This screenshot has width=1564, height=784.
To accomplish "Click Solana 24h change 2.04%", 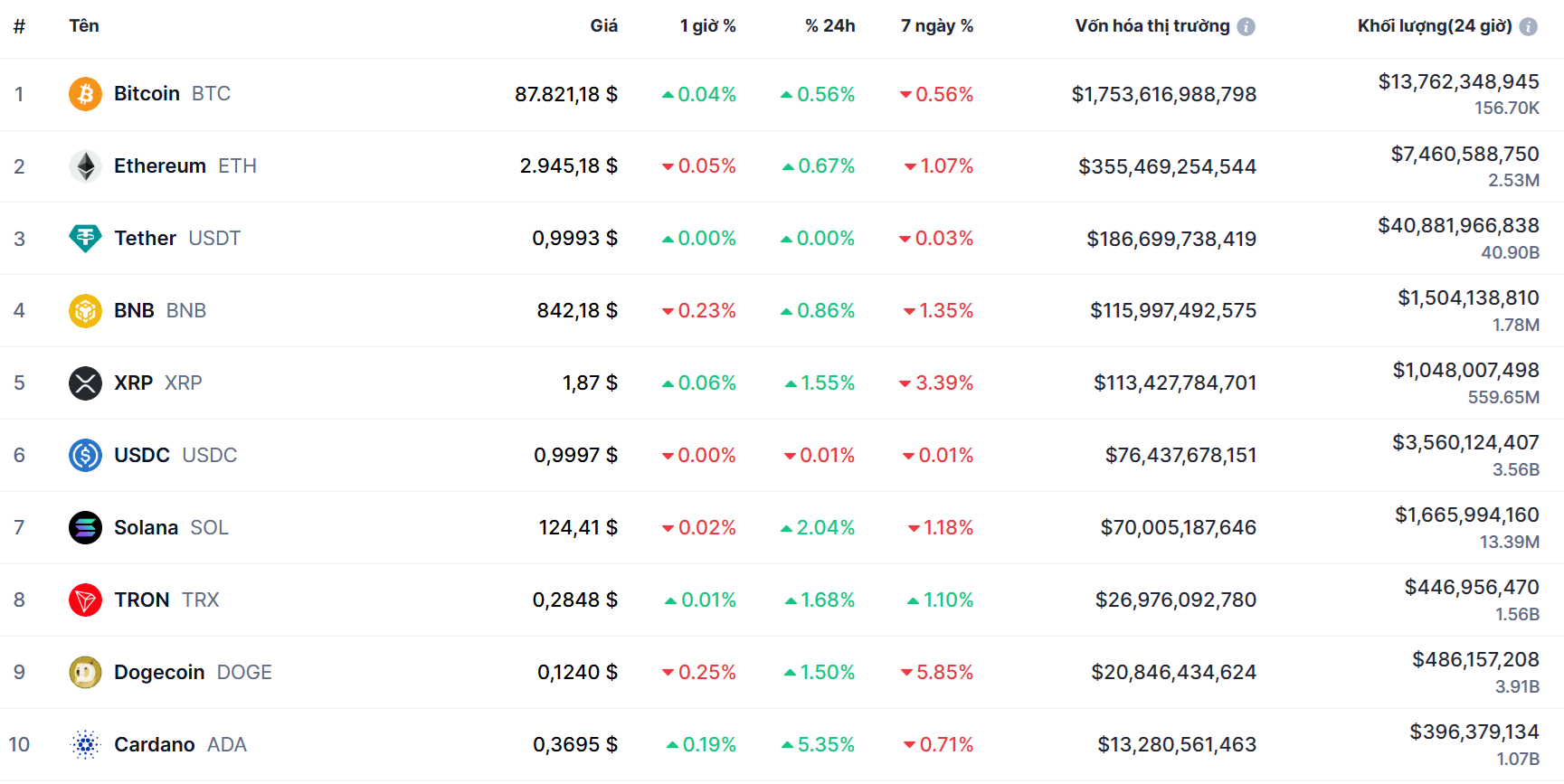I will pos(818,527).
